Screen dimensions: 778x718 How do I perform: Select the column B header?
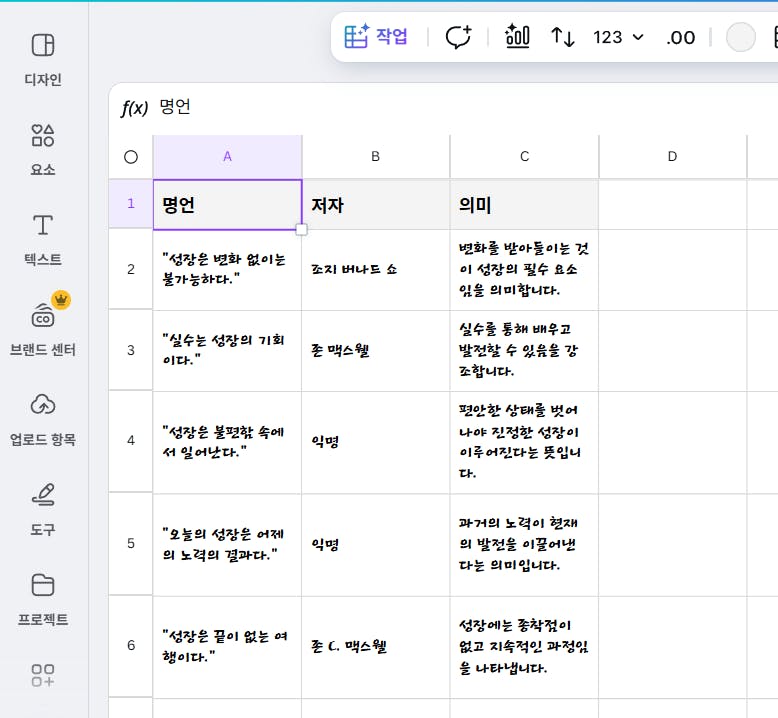point(375,156)
